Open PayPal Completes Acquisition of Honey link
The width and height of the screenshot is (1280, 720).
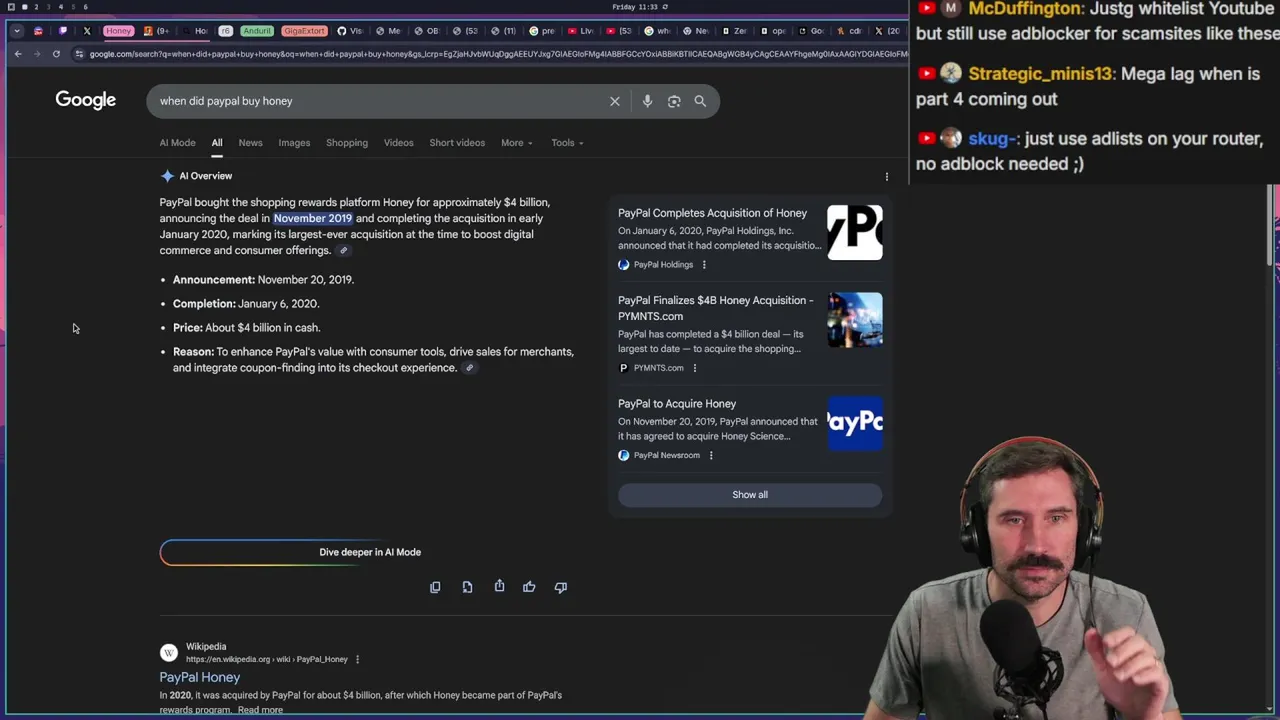pos(712,213)
